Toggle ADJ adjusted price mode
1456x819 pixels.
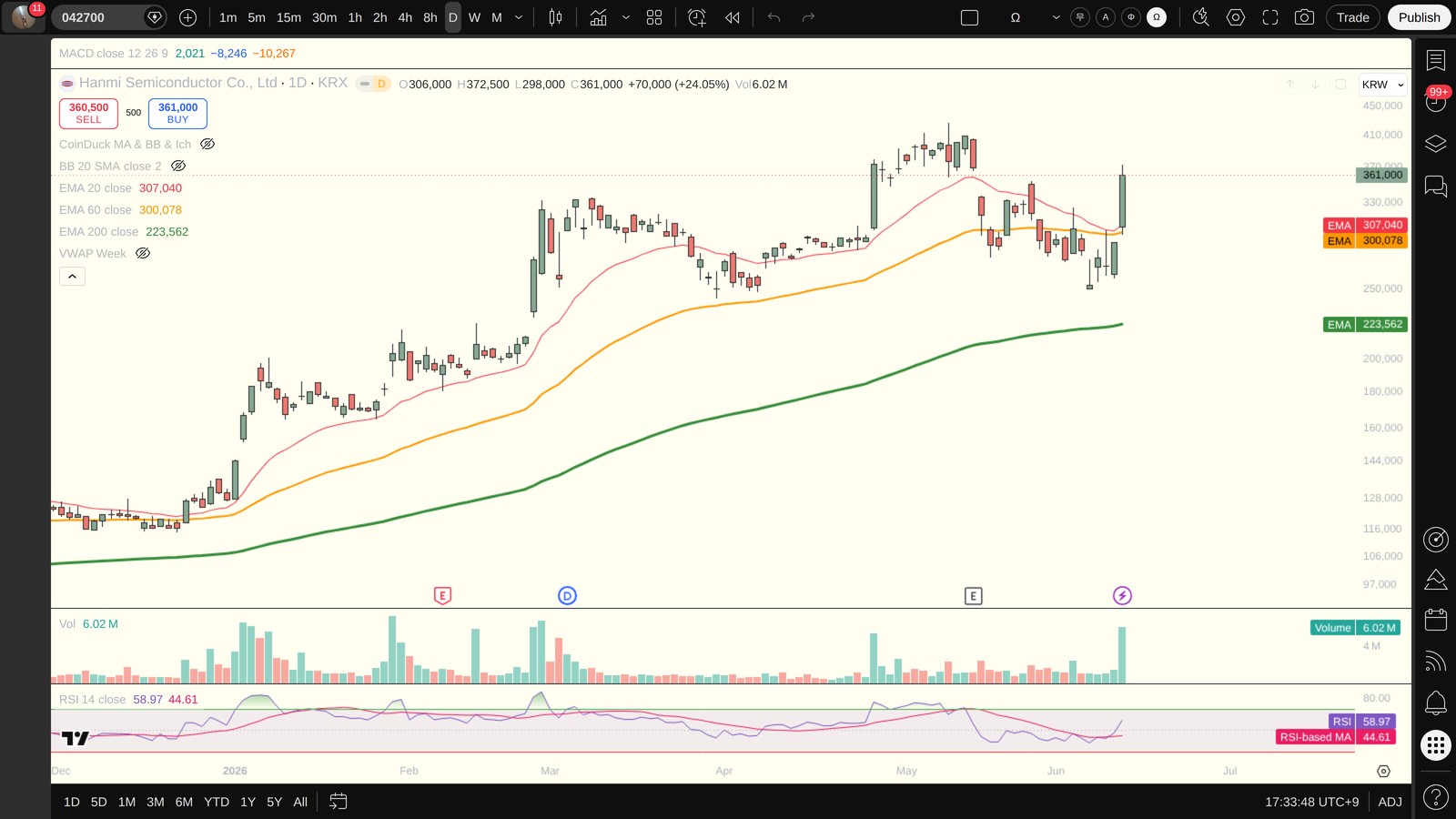[x=1390, y=802]
